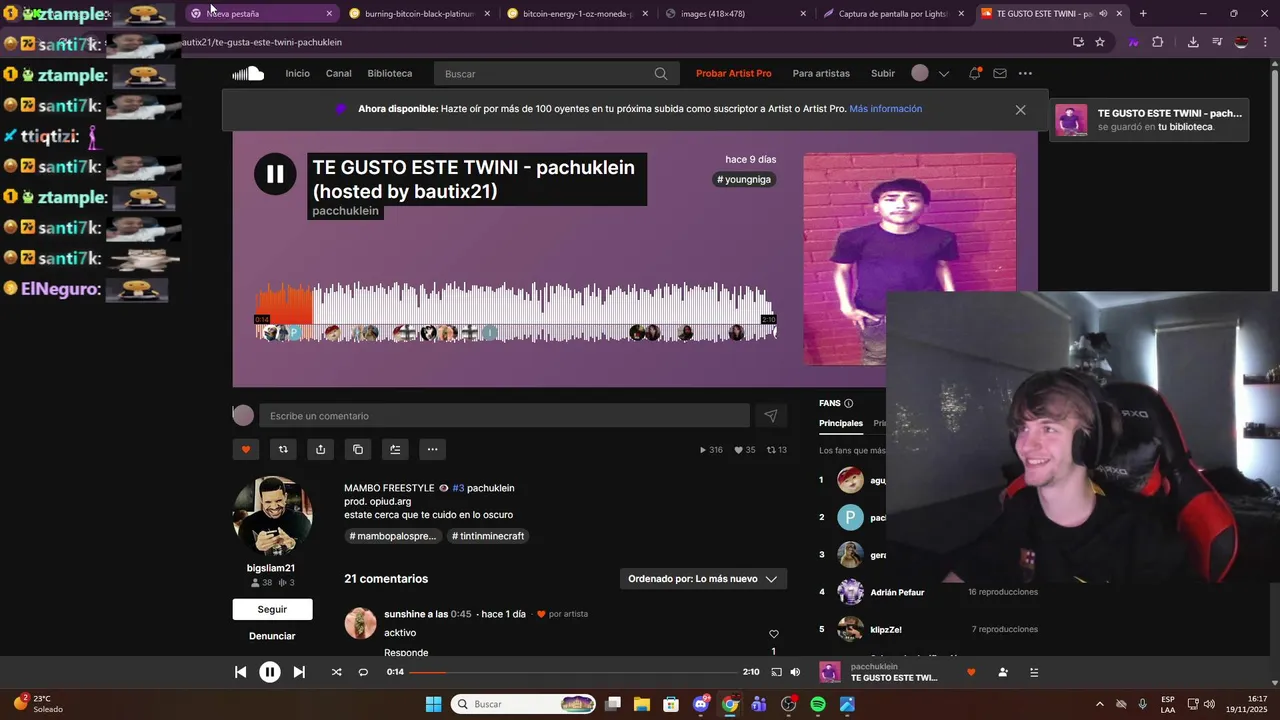The height and width of the screenshot is (720, 1280).
Task: Skip to previous track in player bar
Action: pyautogui.click(x=240, y=672)
